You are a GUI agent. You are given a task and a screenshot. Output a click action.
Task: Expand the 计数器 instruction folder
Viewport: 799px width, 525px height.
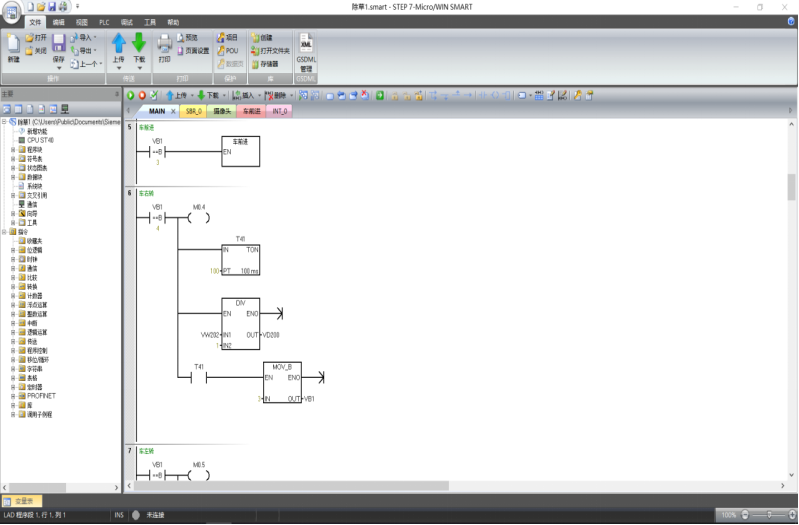tap(13, 296)
